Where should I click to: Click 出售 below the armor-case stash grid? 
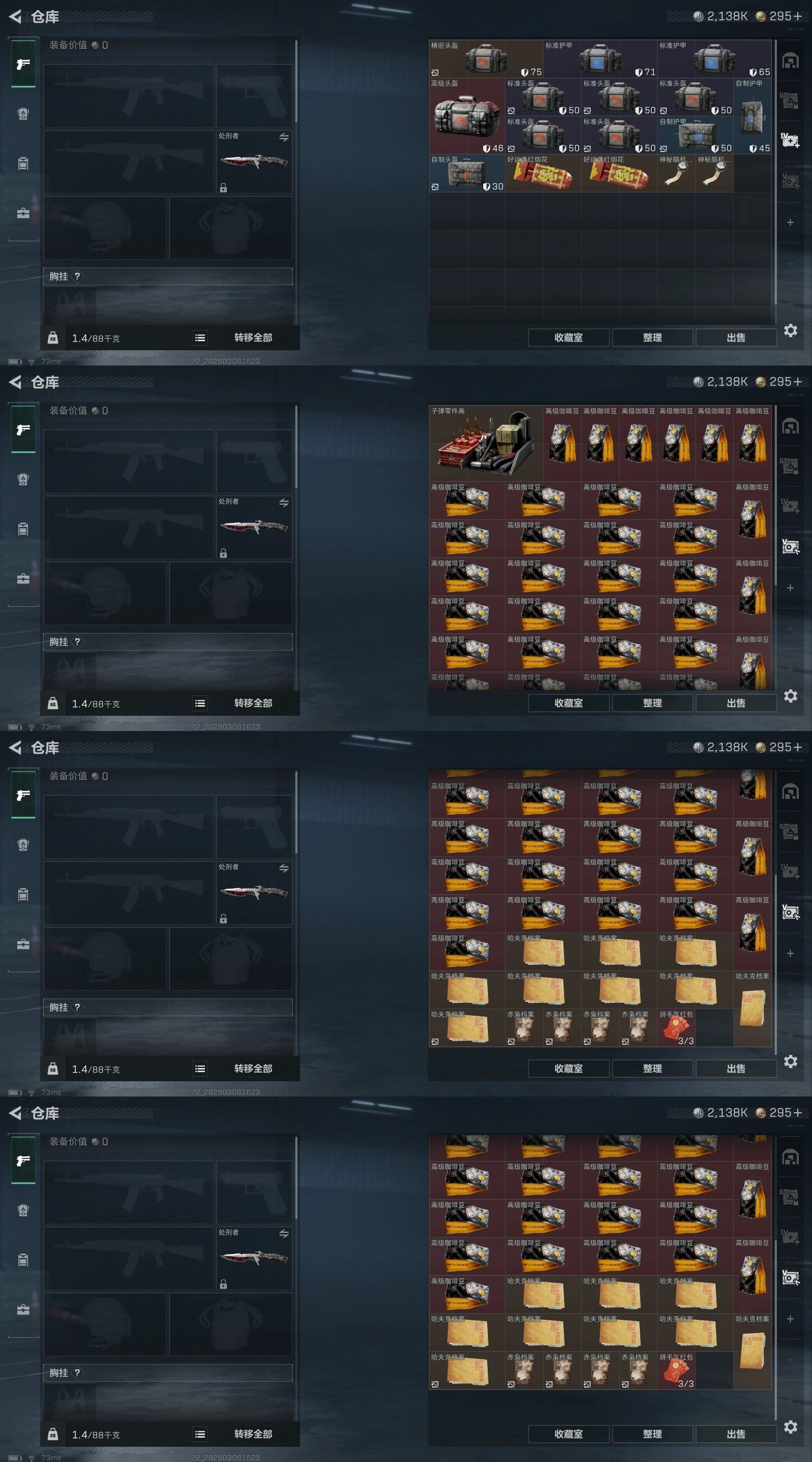pyautogui.click(x=736, y=338)
